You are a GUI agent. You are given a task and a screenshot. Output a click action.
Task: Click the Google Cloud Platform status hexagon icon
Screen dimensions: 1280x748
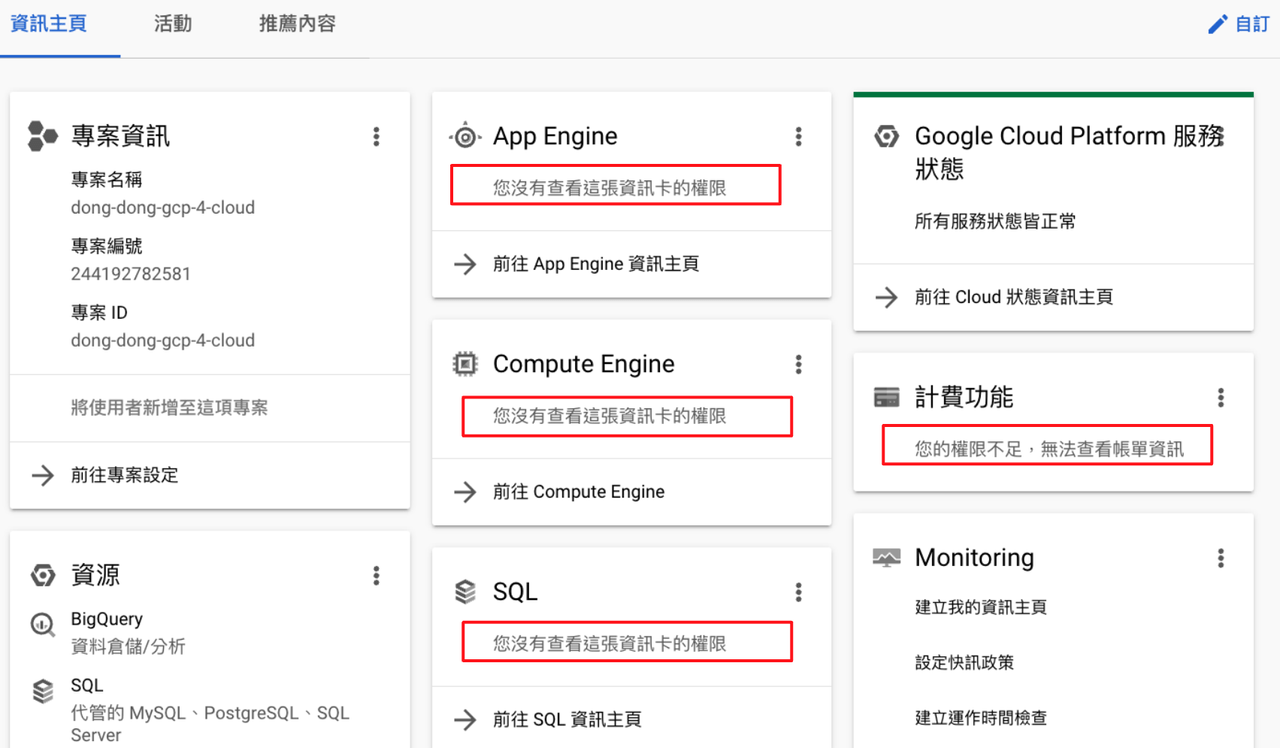click(x=886, y=137)
